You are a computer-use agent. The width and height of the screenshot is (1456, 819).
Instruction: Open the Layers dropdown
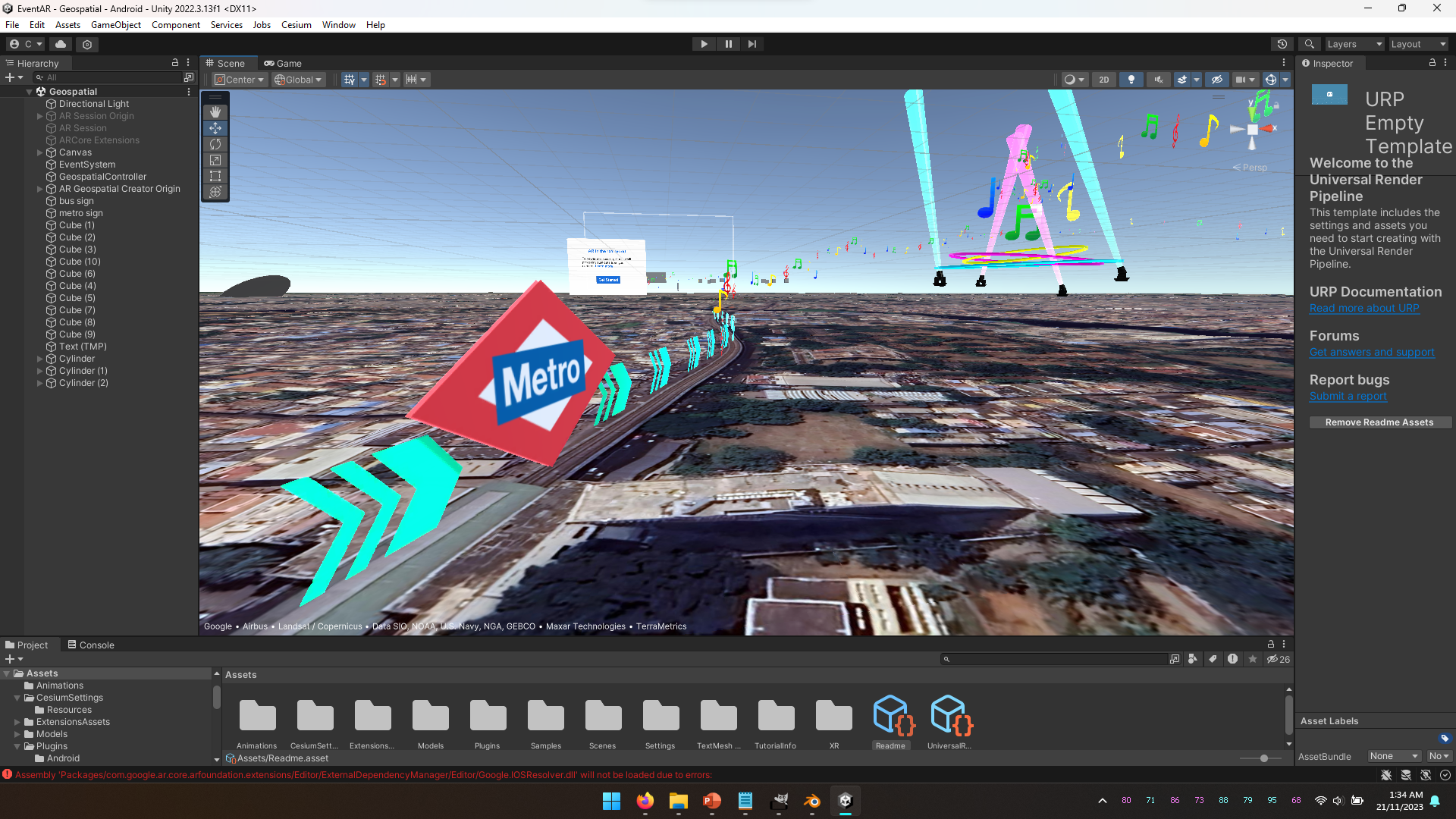[x=1354, y=44]
